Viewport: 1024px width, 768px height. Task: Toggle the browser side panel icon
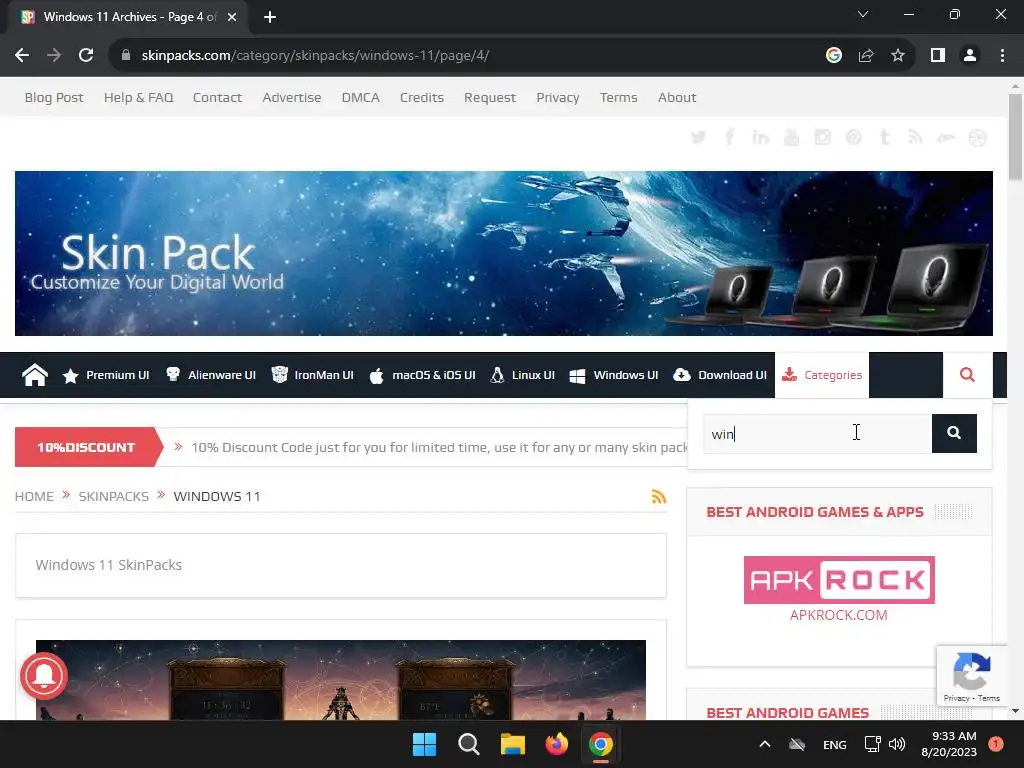pos(938,56)
